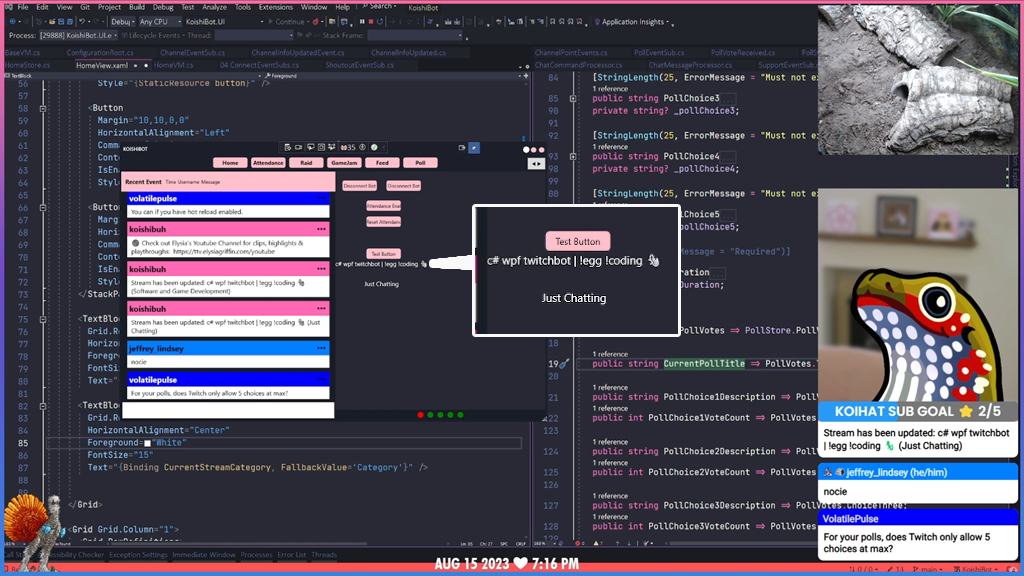Click the Home button in KoishiBot
The height and width of the screenshot is (576, 1024).
230,163
